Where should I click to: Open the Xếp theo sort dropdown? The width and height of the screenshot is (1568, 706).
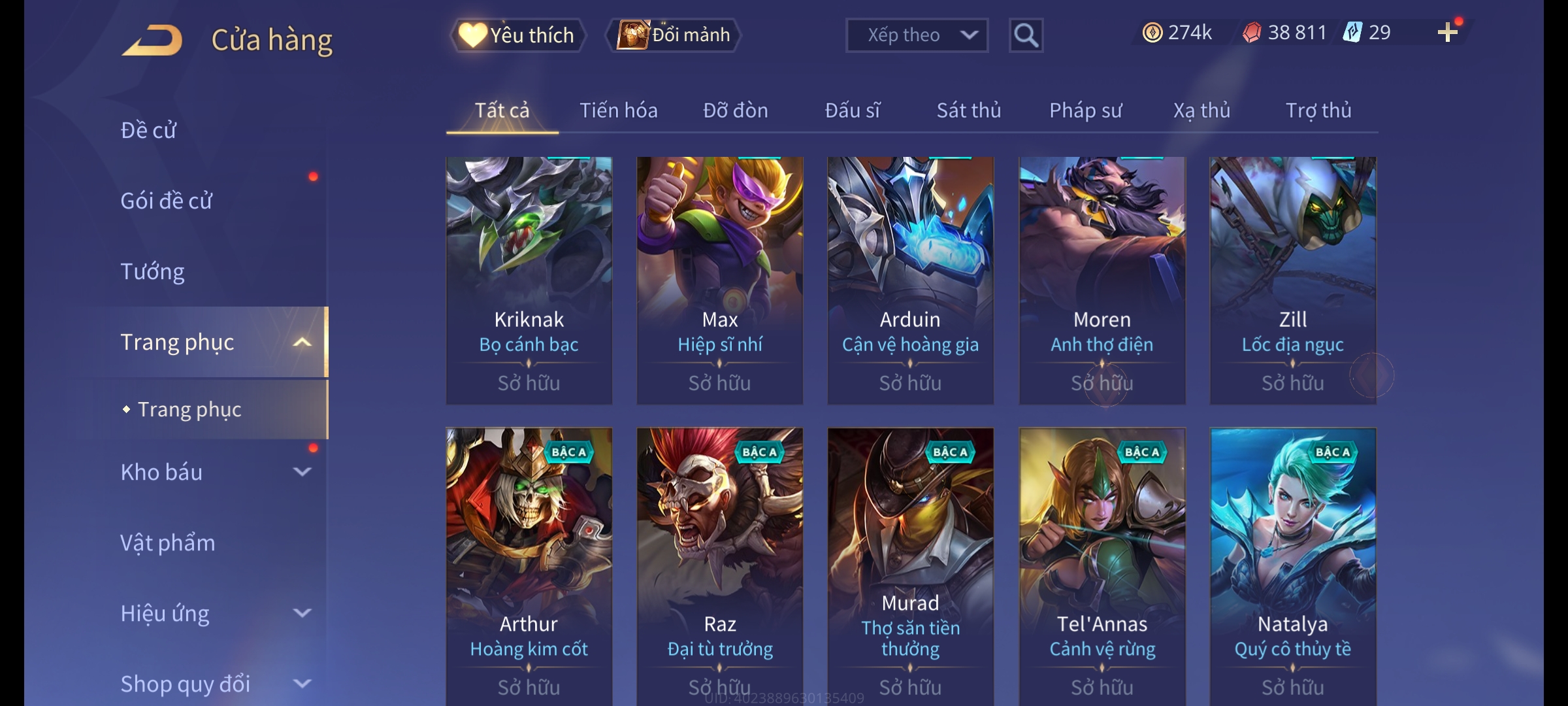pos(917,35)
